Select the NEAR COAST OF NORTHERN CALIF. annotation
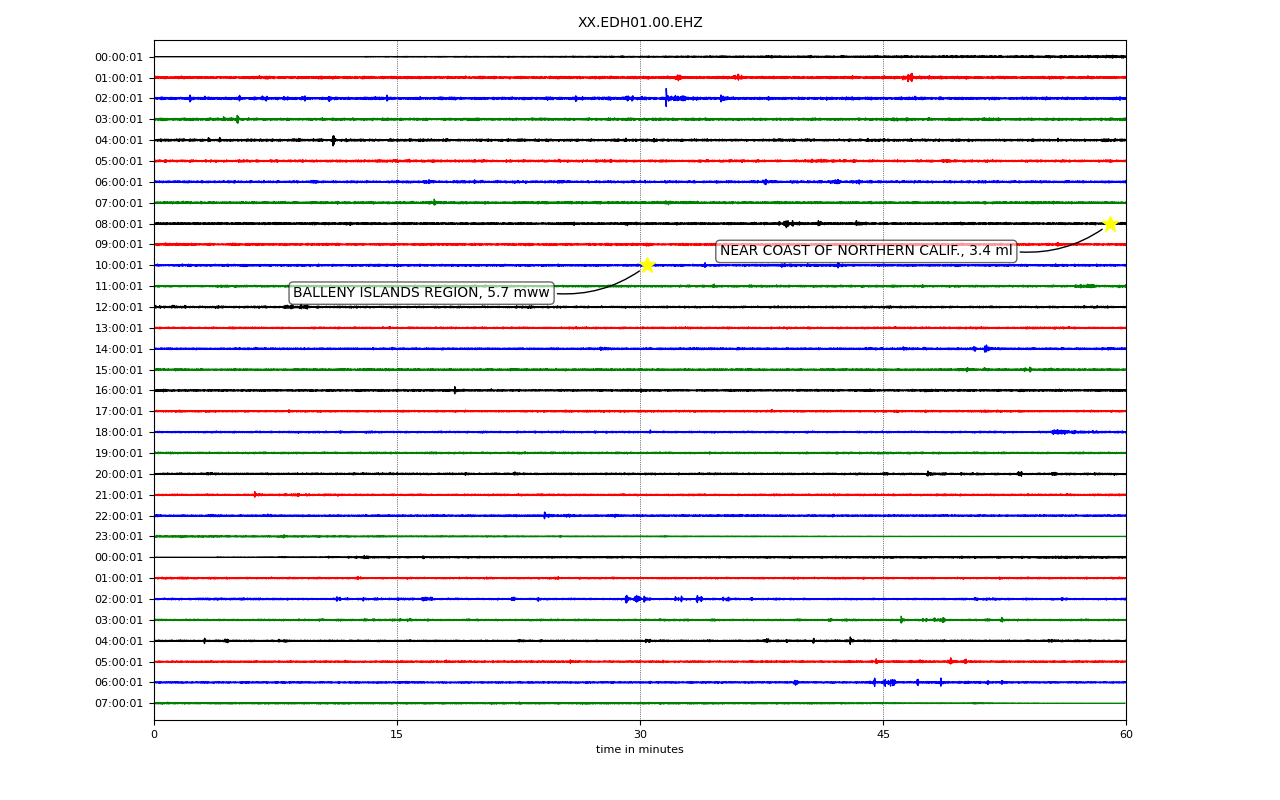Viewport: 1280px width, 800px height. pos(866,251)
